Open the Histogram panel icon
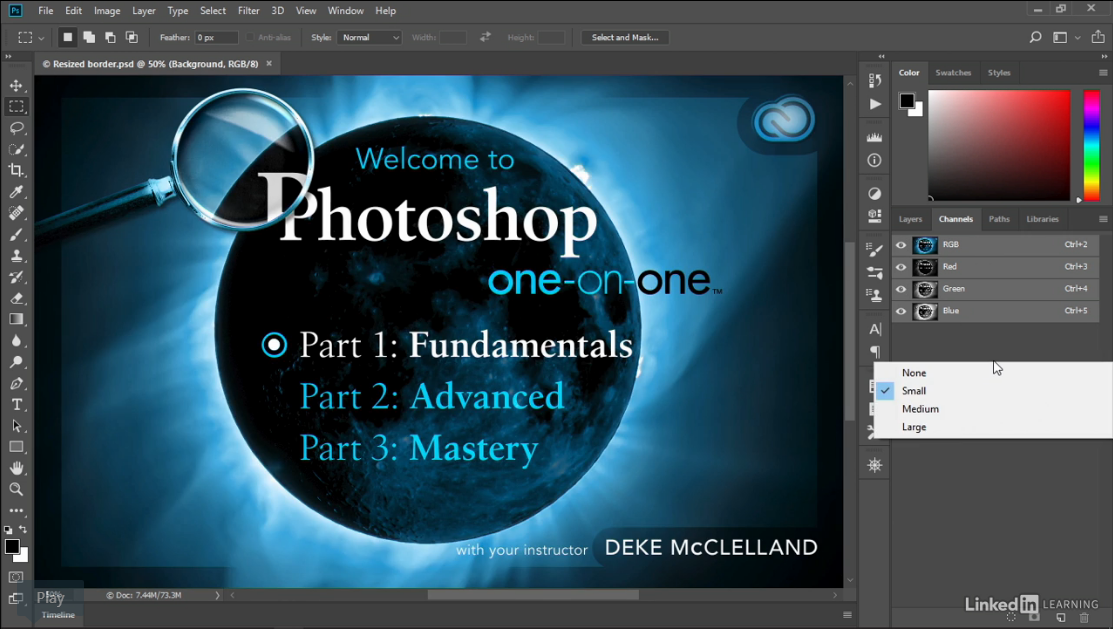 pyautogui.click(x=874, y=137)
